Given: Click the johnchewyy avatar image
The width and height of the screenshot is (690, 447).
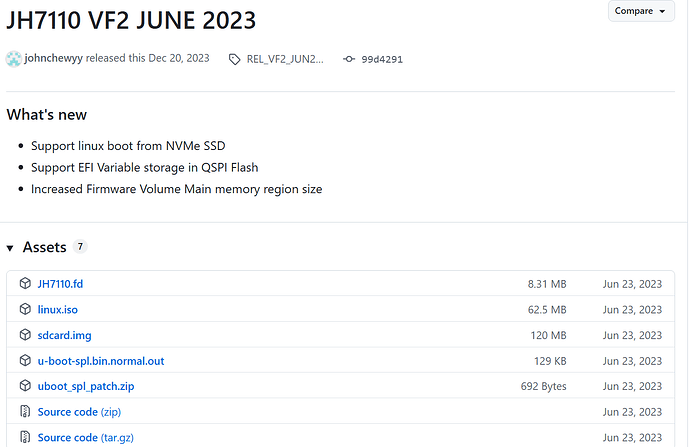Looking at the screenshot, I should [x=14, y=59].
